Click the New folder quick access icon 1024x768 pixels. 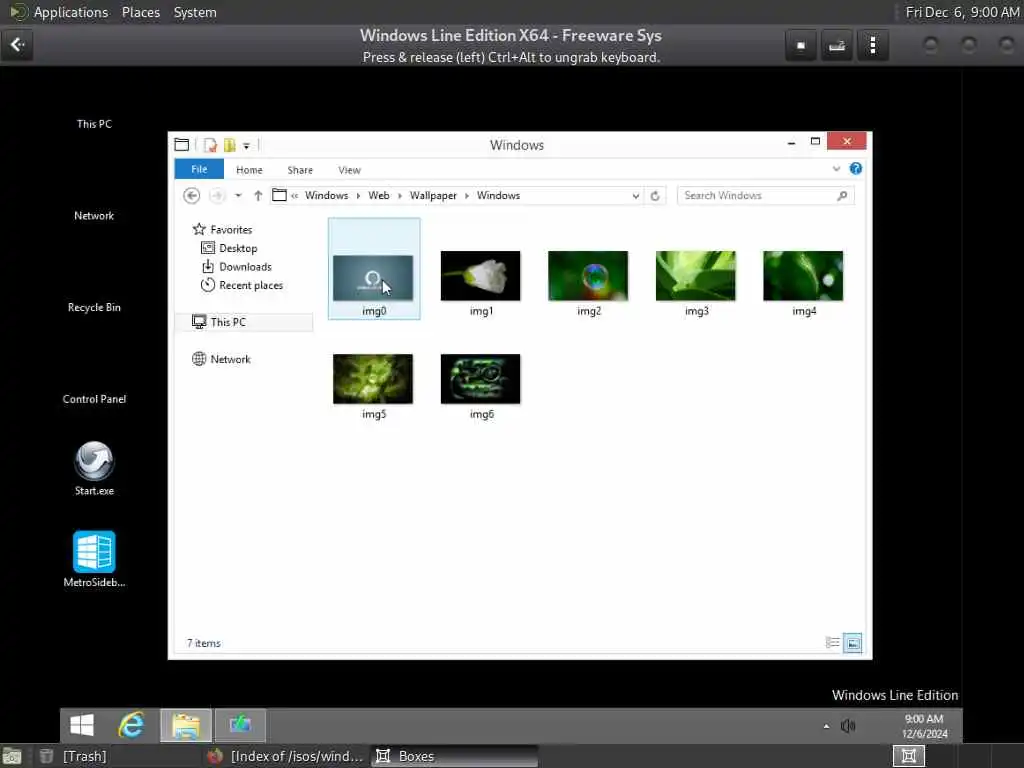click(x=230, y=145)
